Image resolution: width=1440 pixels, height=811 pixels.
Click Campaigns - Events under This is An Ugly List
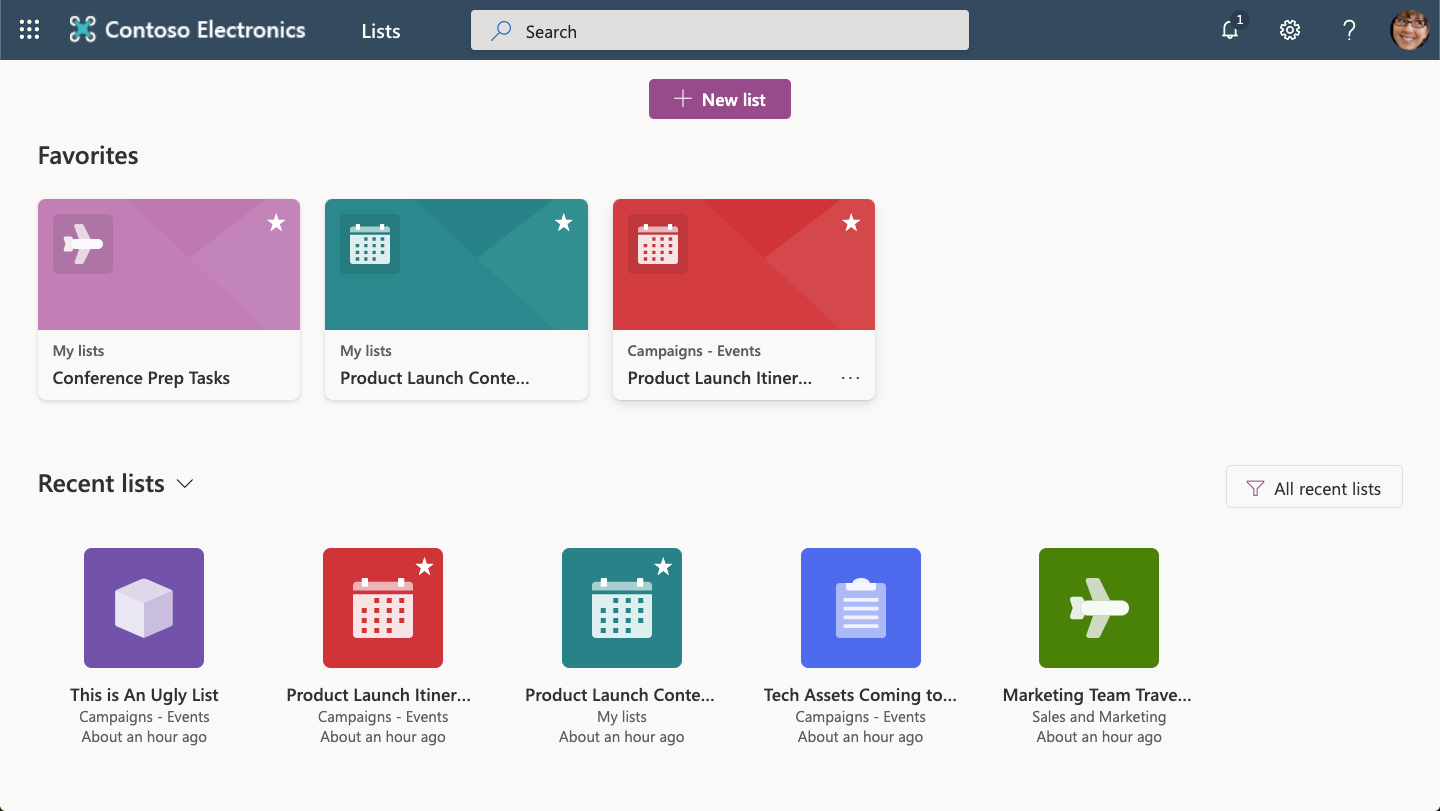click(144, 717)
